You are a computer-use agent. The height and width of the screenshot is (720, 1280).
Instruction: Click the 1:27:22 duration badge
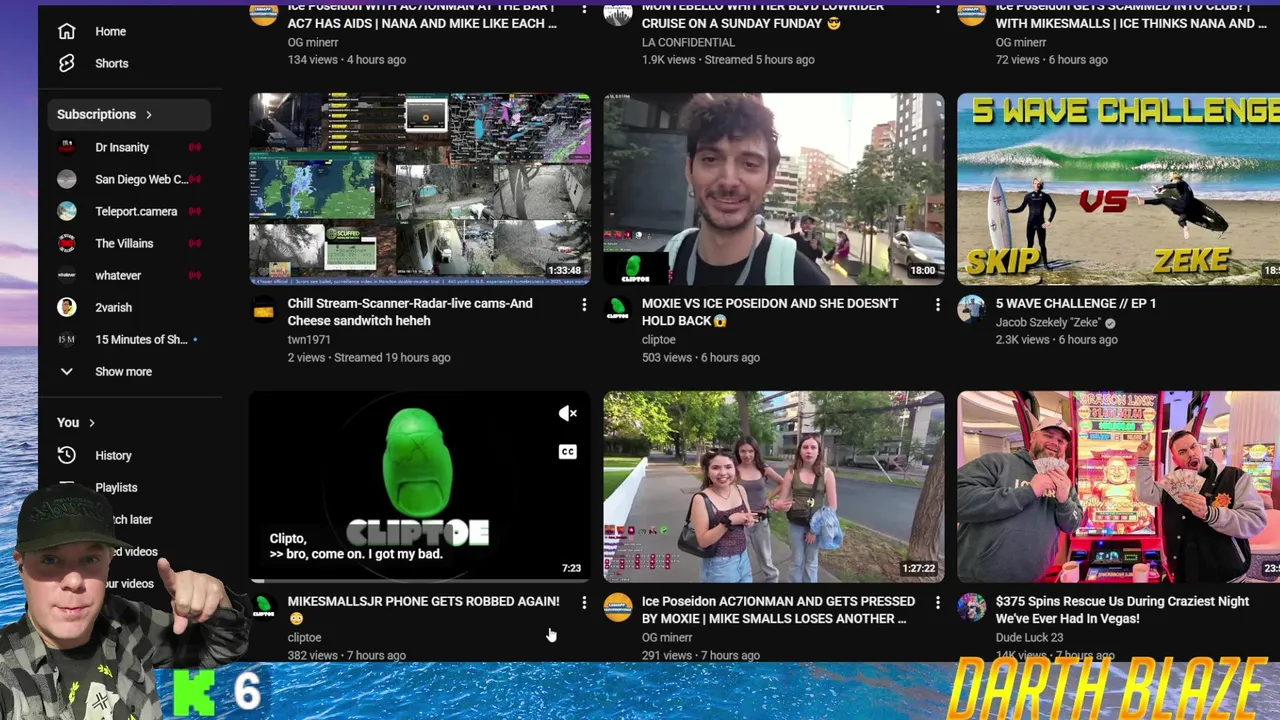click(918, 568)
